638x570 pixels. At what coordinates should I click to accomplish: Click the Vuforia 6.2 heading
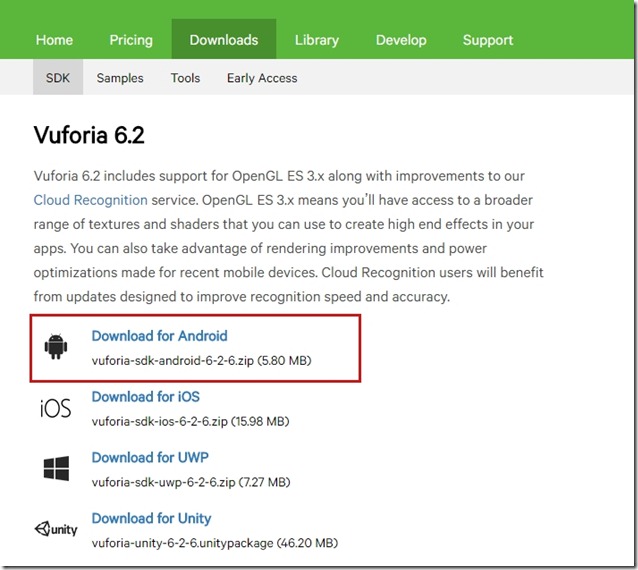click(x=89, y=135)
